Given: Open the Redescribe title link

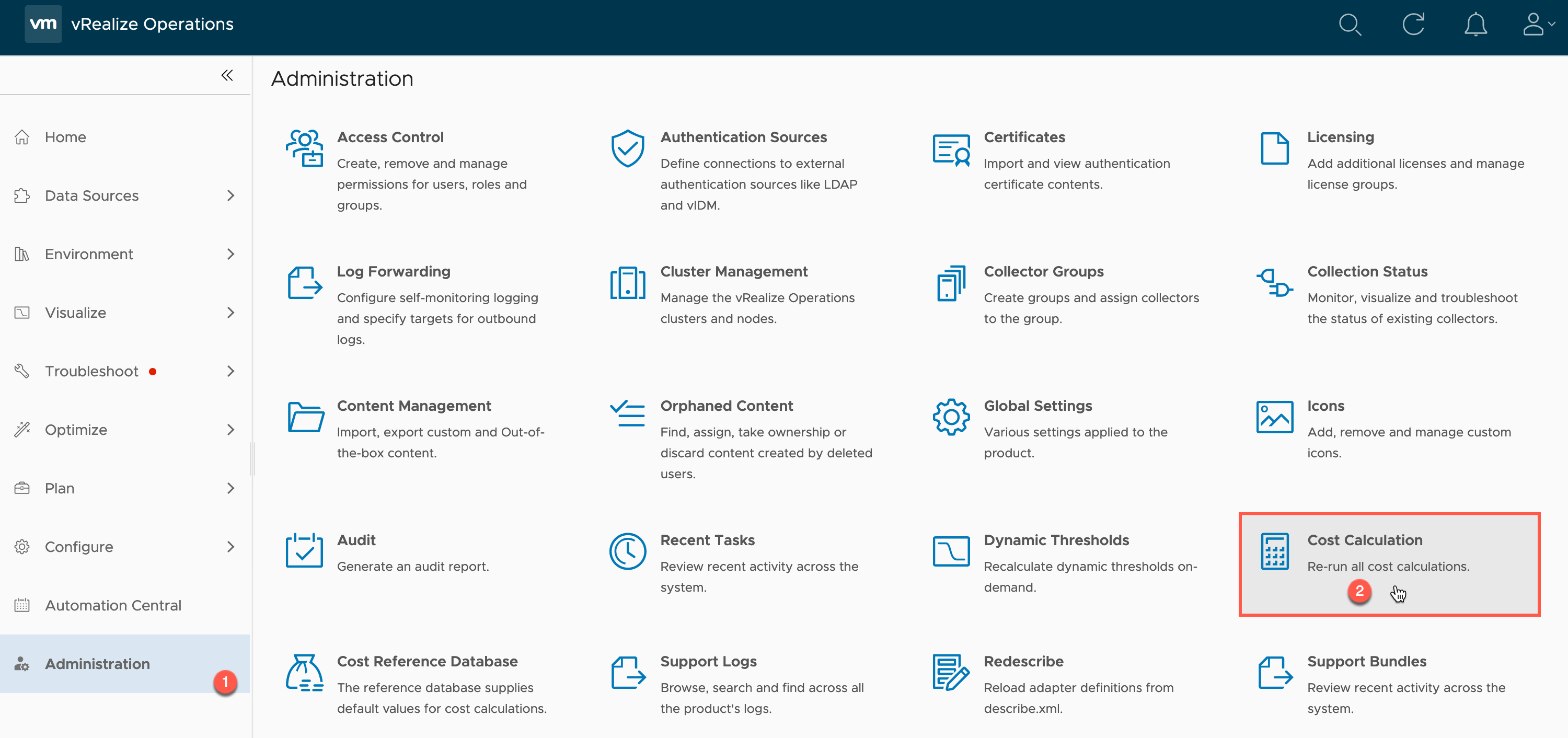Looking at the screenshot, I should pos(1023,662).
